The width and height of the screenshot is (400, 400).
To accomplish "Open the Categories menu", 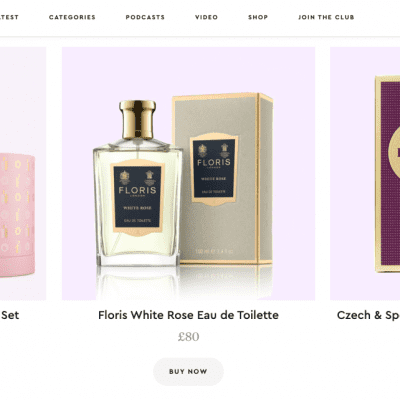I will [x=72, y=17].
